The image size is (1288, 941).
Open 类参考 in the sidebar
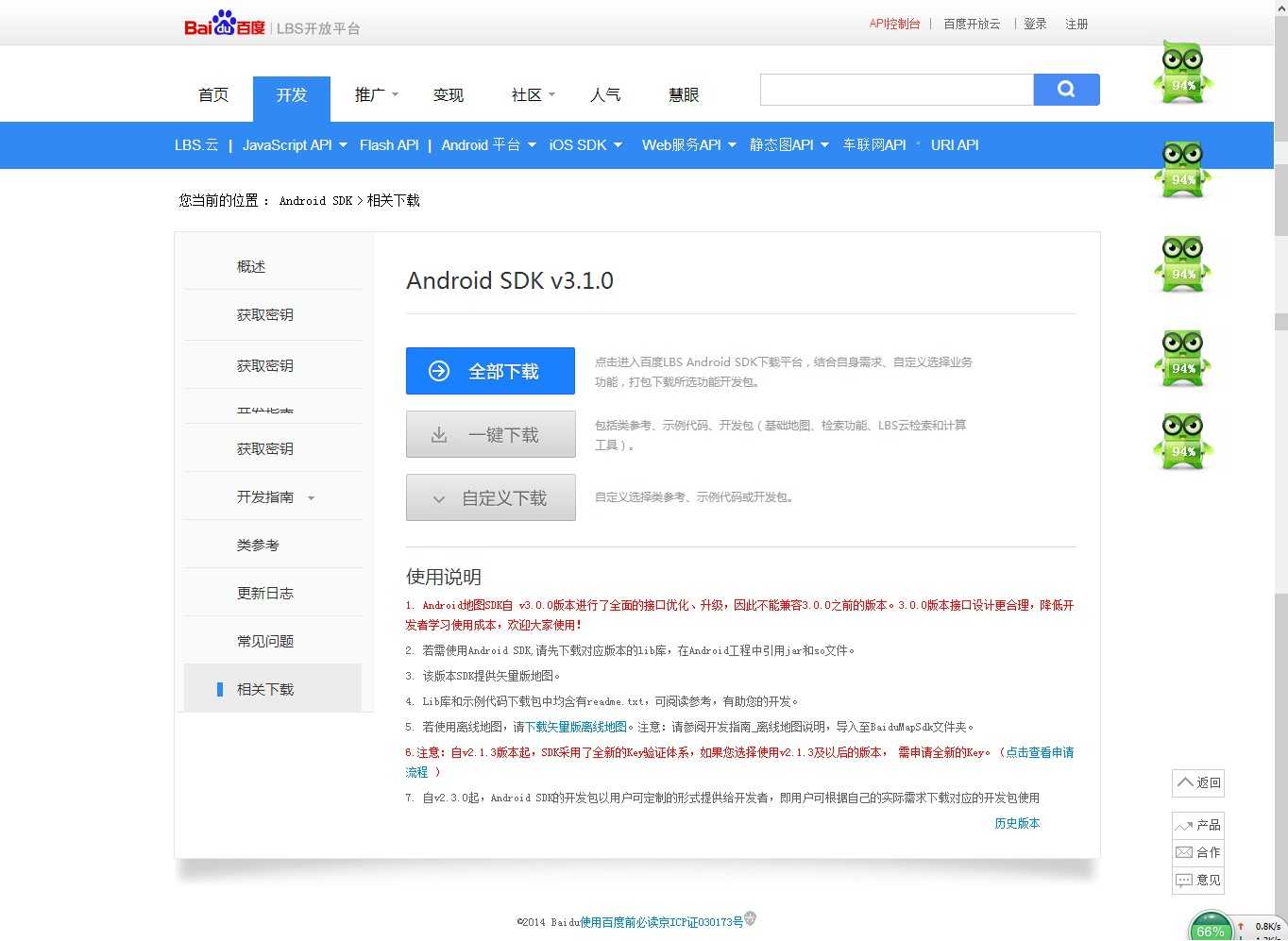258,545
